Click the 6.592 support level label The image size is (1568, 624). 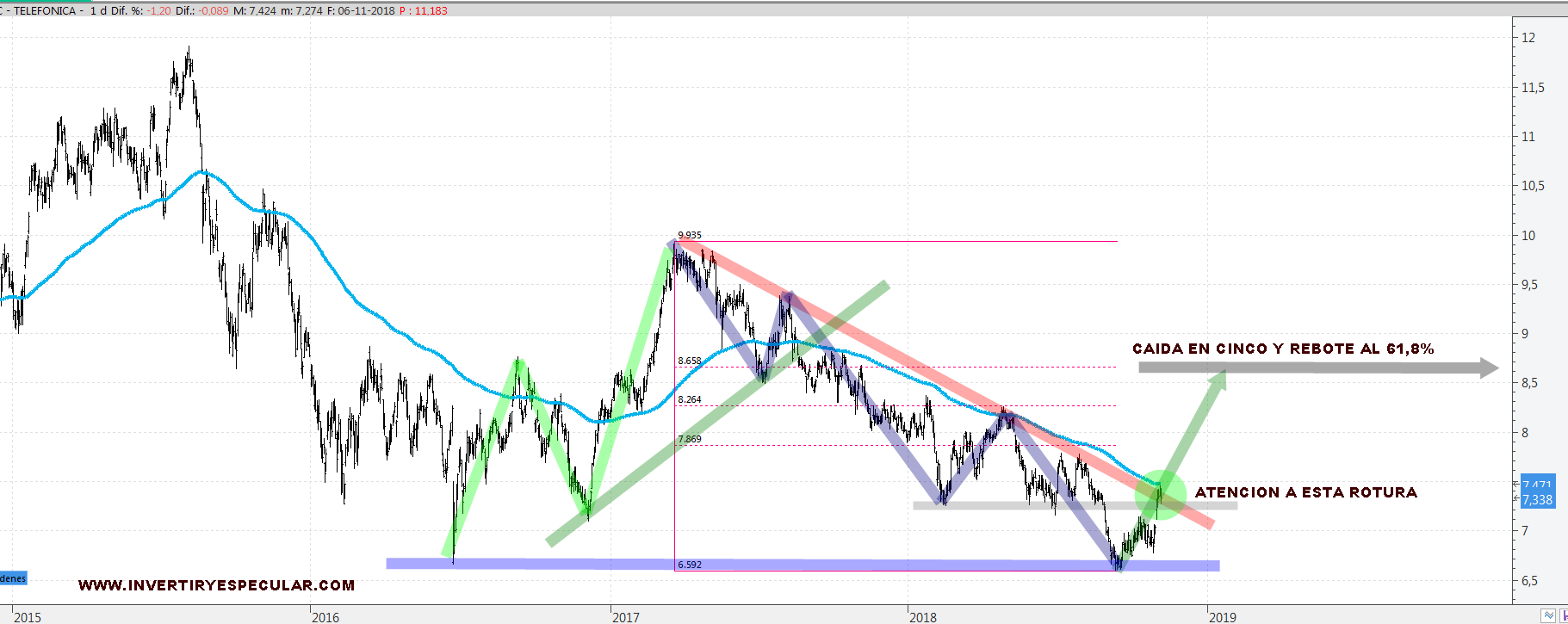coord(689,565)
